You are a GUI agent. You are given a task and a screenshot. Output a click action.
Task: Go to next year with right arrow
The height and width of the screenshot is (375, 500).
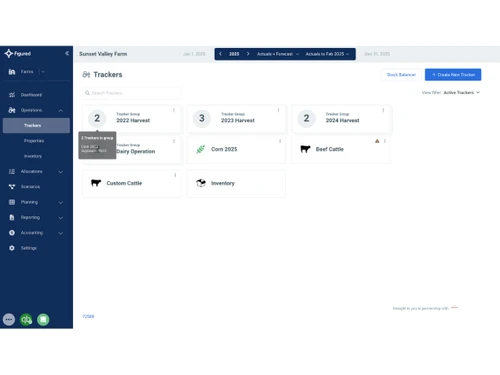[x=248, y=54]
